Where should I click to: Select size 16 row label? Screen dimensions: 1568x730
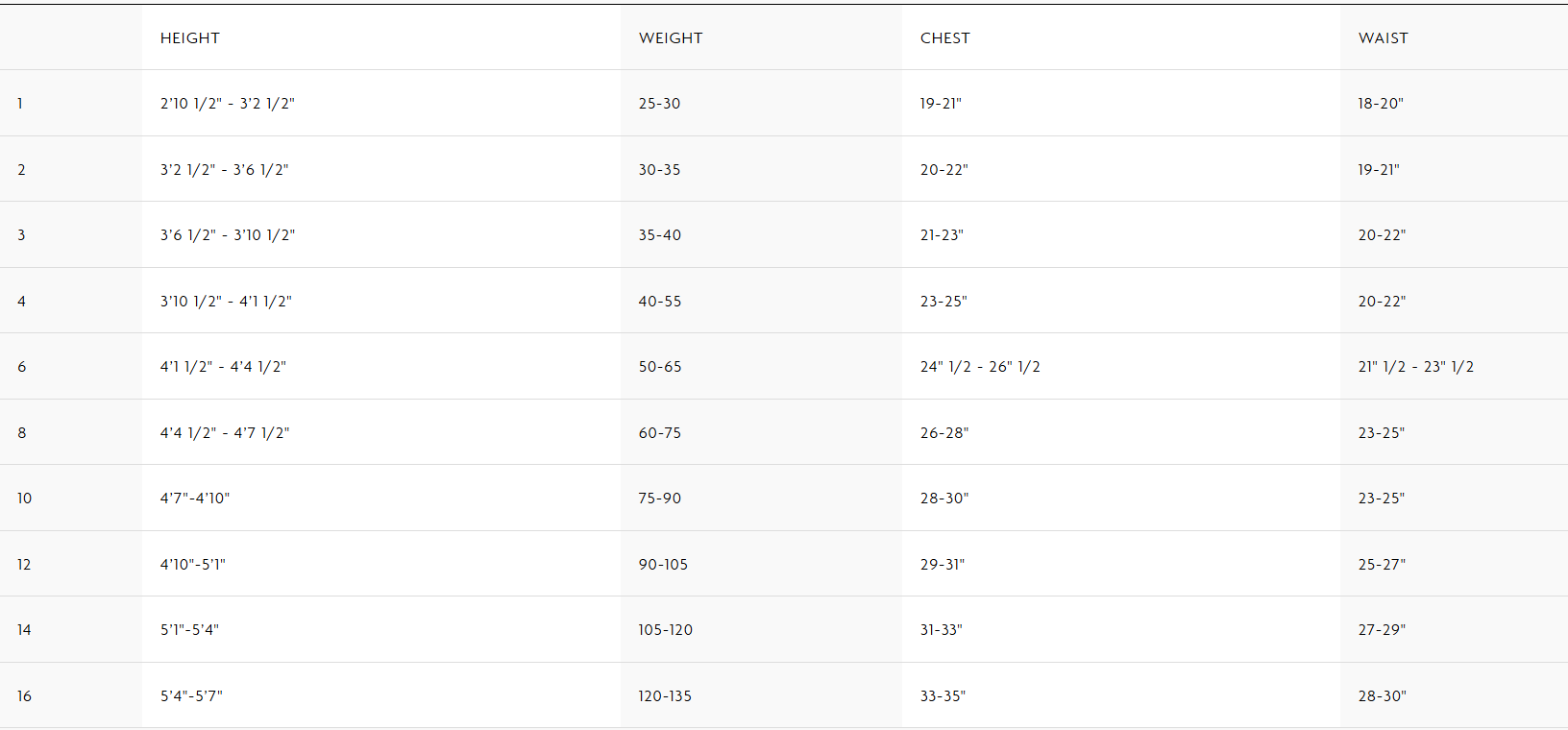pyautogui.click(x=24, y=696)
